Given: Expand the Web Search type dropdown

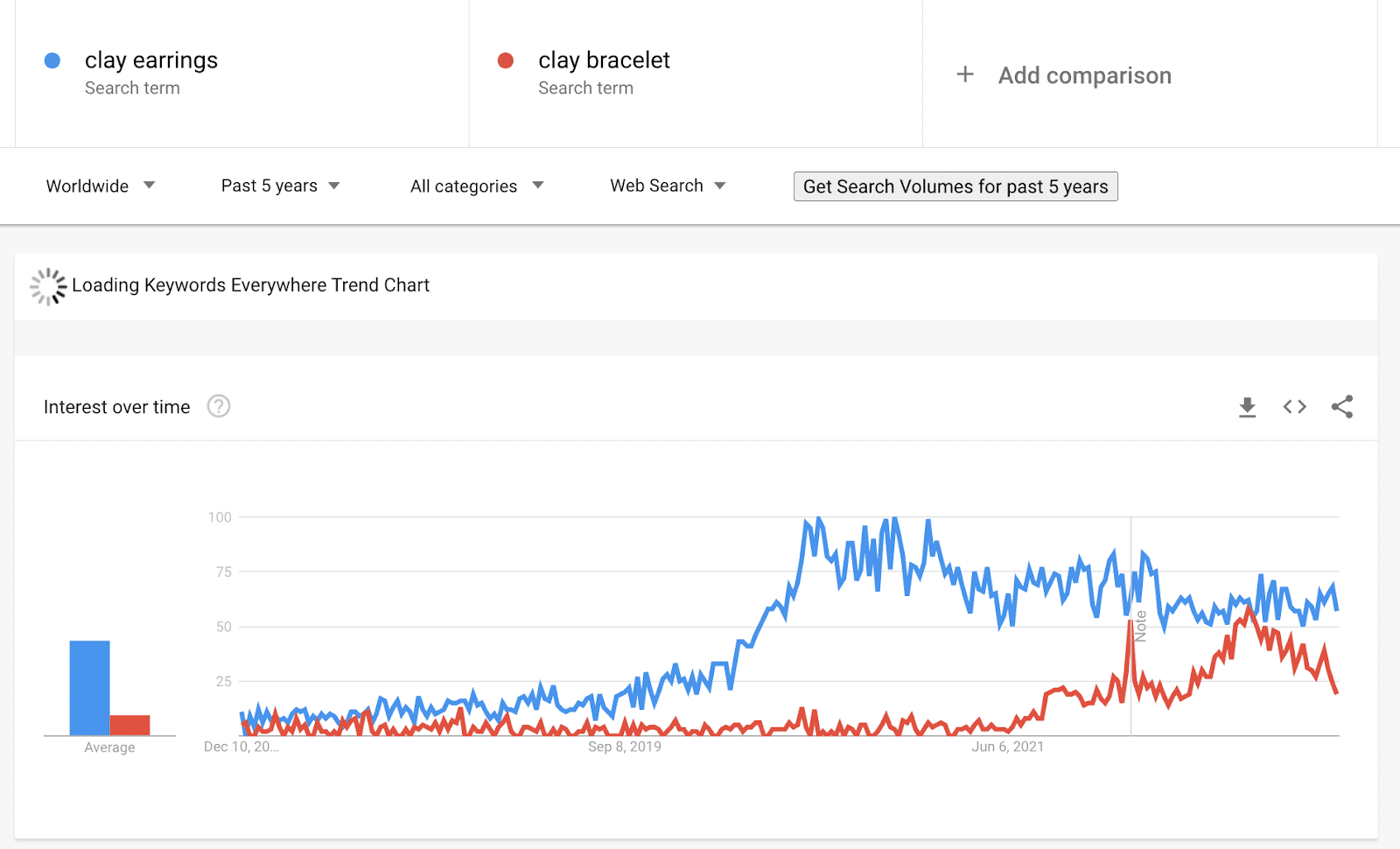Looking at the screenshot, I should 668,186.
